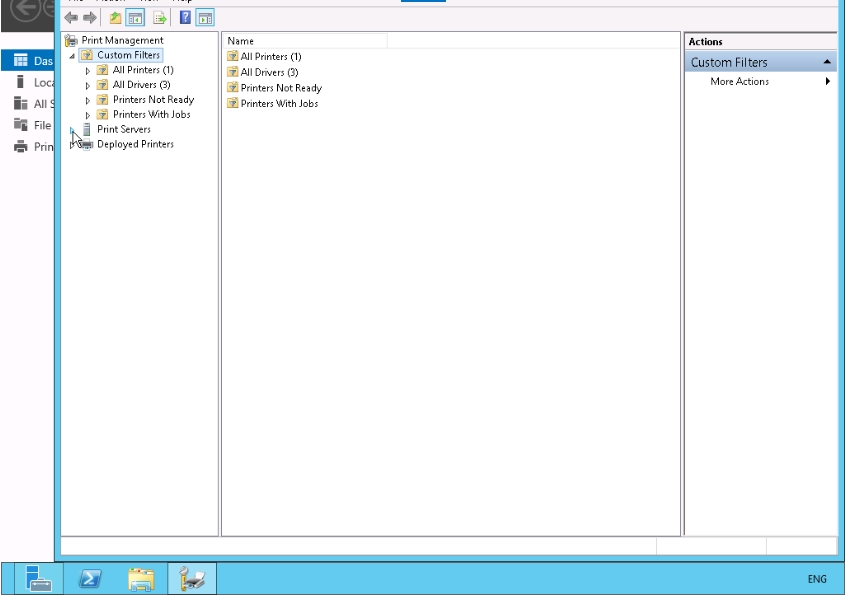Expand All Printers (1) in the tree

point(88,70)
